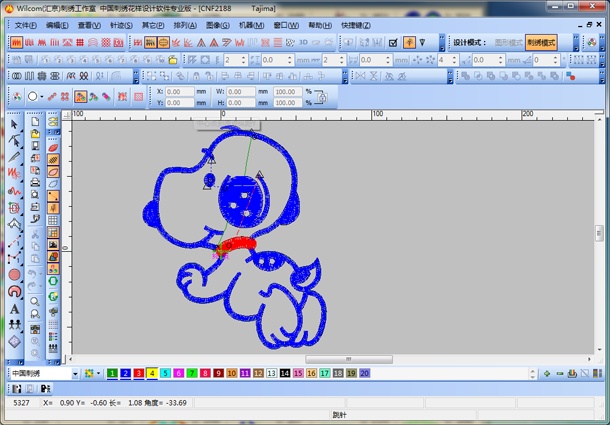Click the thread palette icon near color bar
Screen dimensions: 610x425
coord(89,373)
